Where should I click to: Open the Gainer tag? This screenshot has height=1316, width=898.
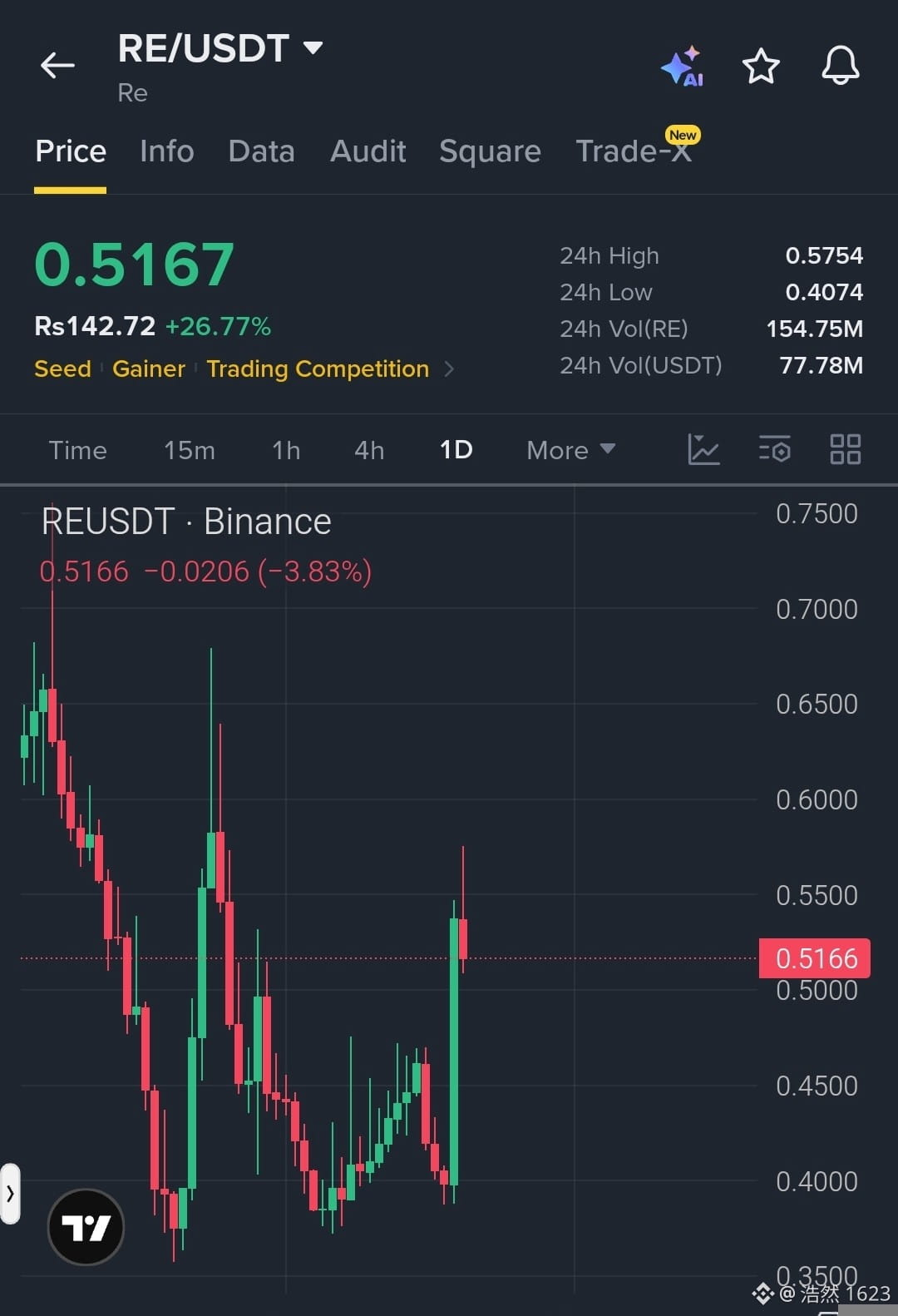(149, 369)
